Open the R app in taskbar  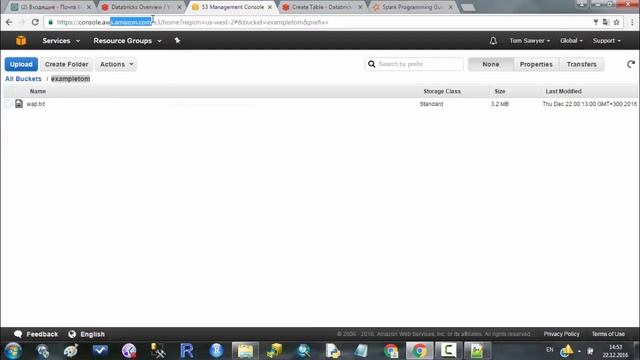[187, 351]
